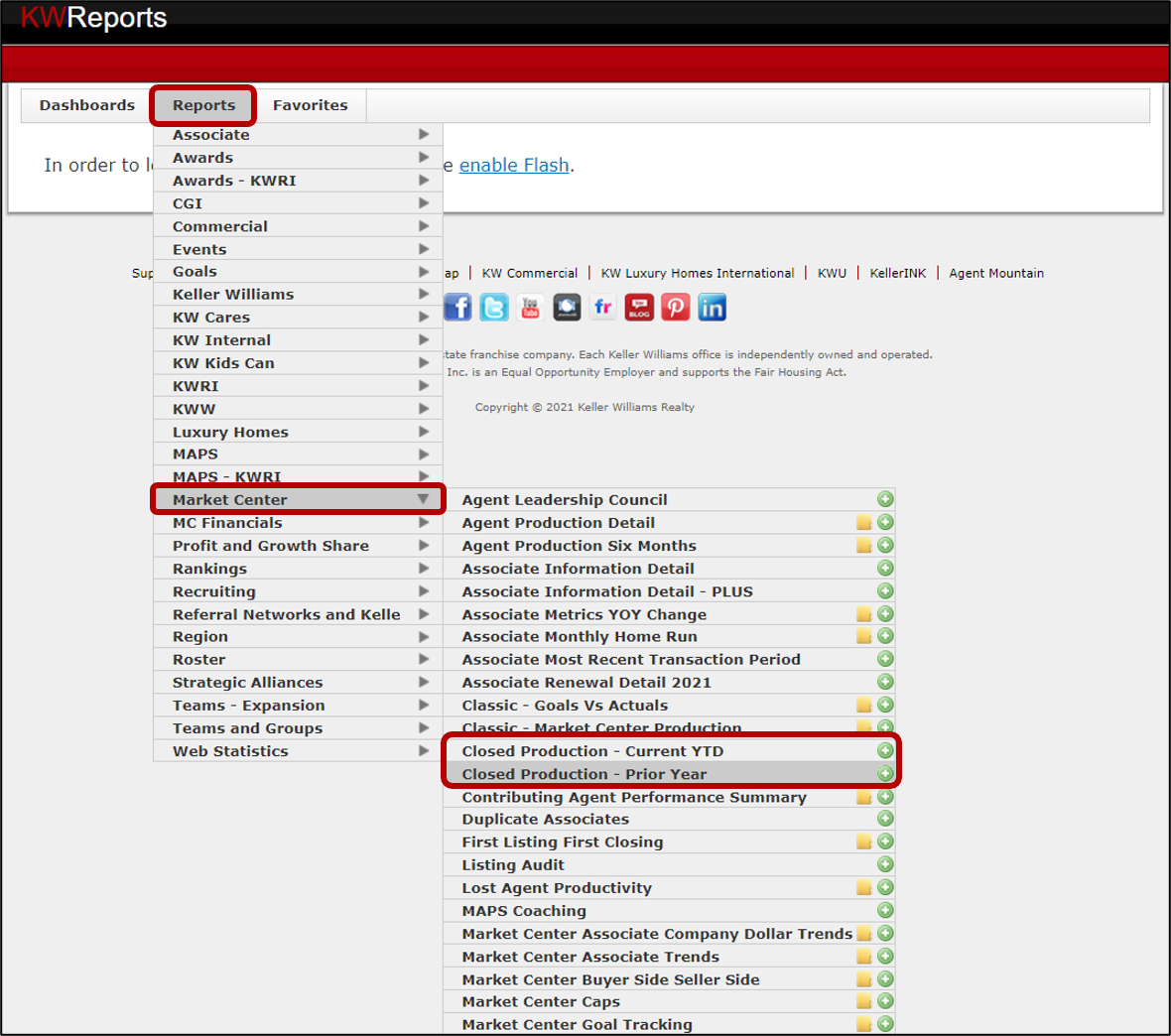Screen dimensions: 1171x1036
Task: Expand the Luxury Homes submenu arrow
Action: (424, 432)
